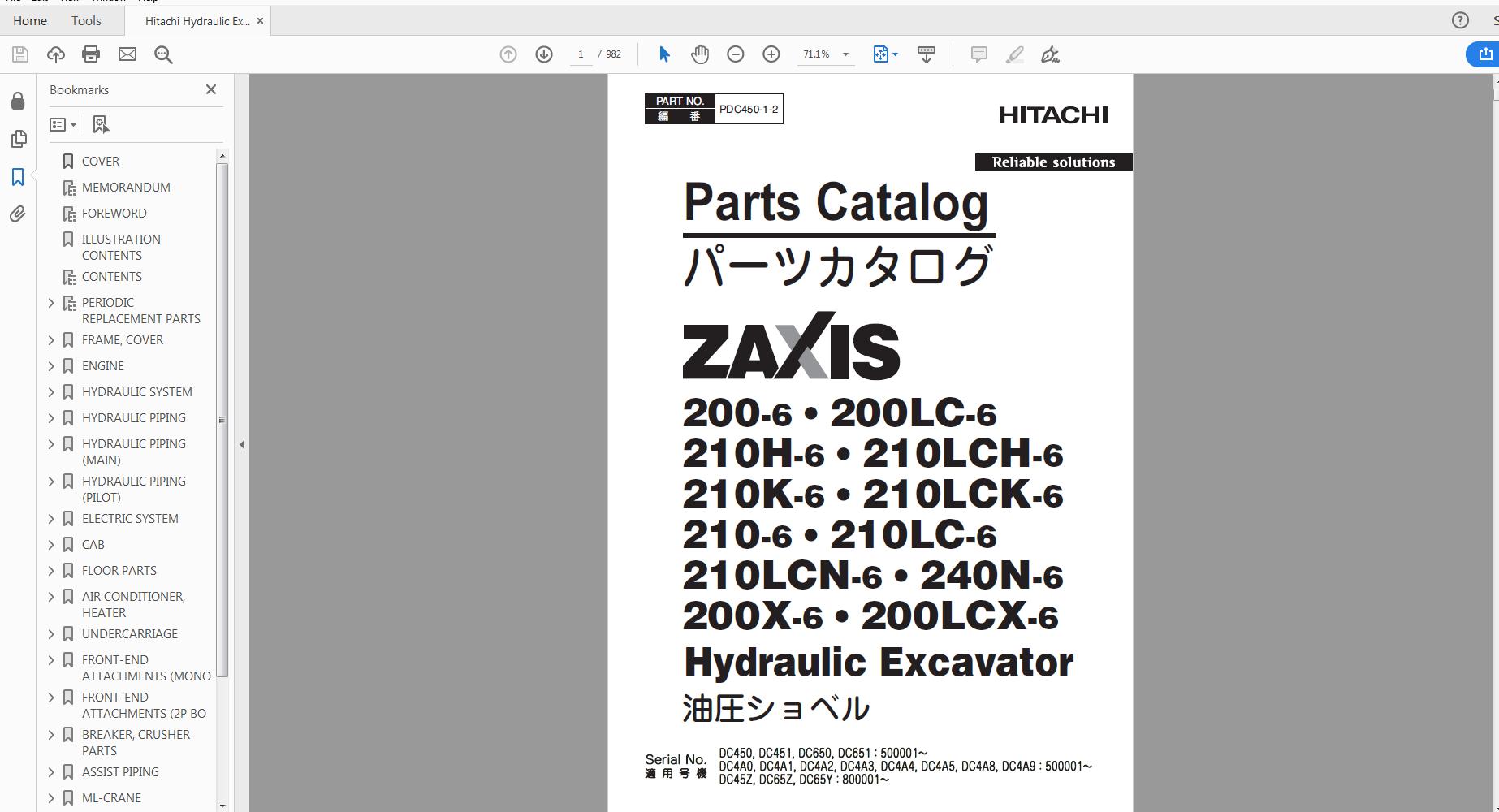Zoom in with the plus button
Viewport: 1499px width, 812px height.
[771, 54]
